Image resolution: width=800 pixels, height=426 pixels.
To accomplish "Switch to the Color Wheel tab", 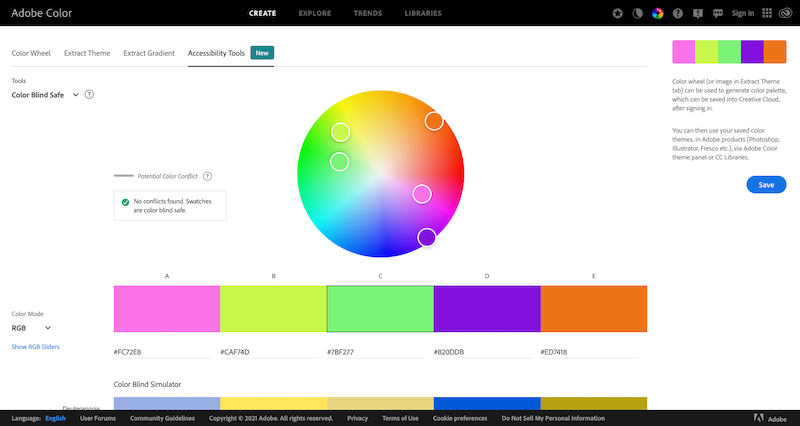I will [x=31, y=53].
